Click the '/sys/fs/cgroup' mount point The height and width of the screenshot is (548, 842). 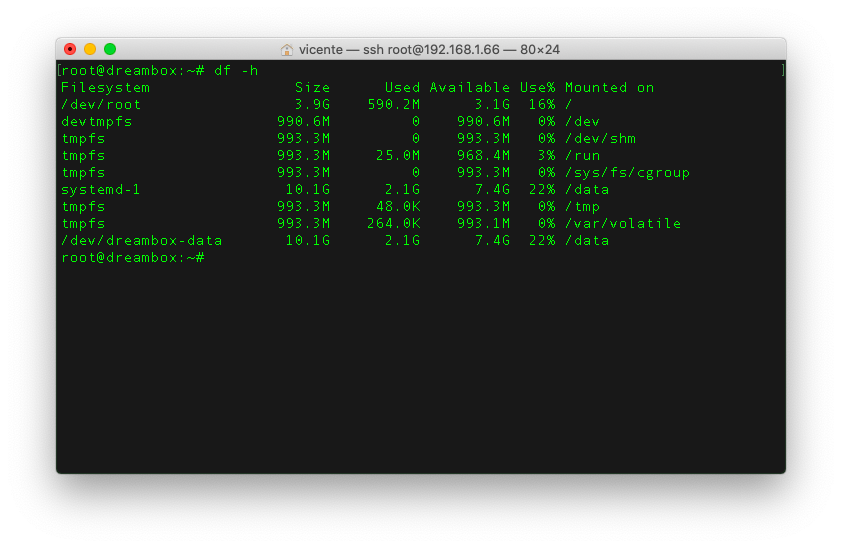tap(627, 172)
